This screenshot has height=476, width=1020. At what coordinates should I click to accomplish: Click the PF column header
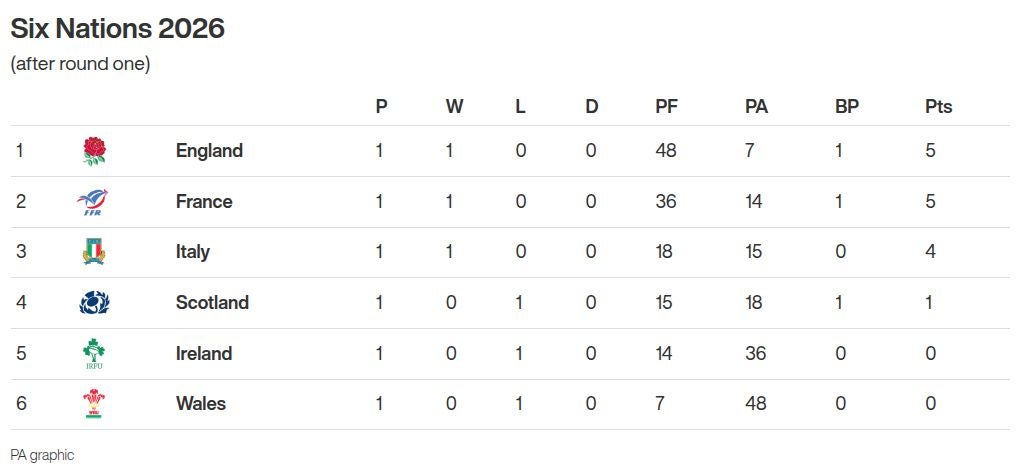(x=666, y=107)
